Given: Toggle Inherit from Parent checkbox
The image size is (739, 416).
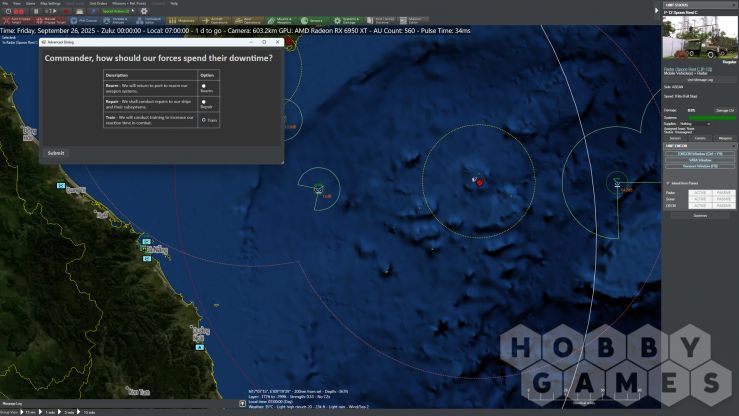Looking at the screenshot, I should pos(668,183).
